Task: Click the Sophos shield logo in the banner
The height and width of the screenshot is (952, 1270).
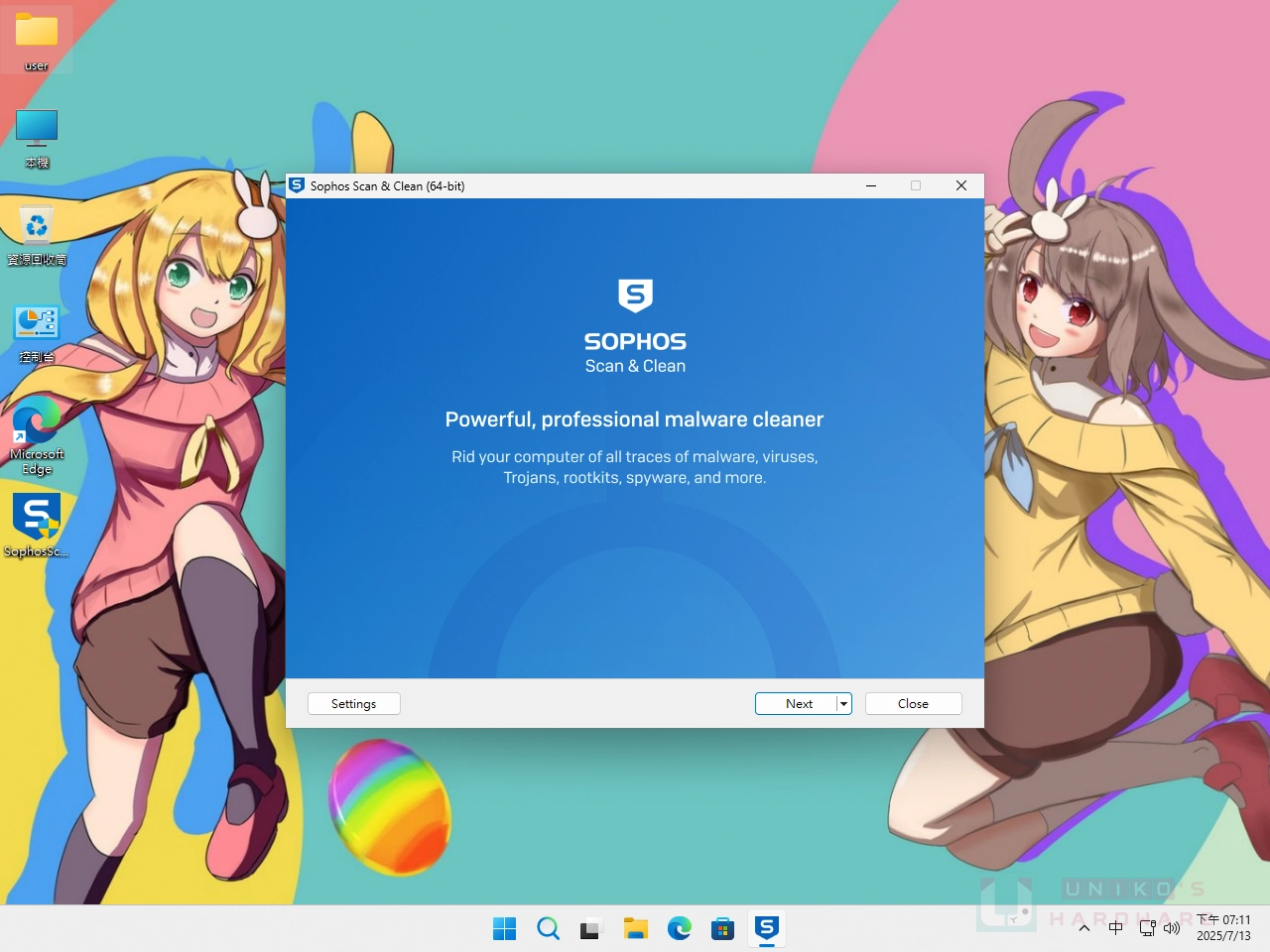Action: [635, 296]
